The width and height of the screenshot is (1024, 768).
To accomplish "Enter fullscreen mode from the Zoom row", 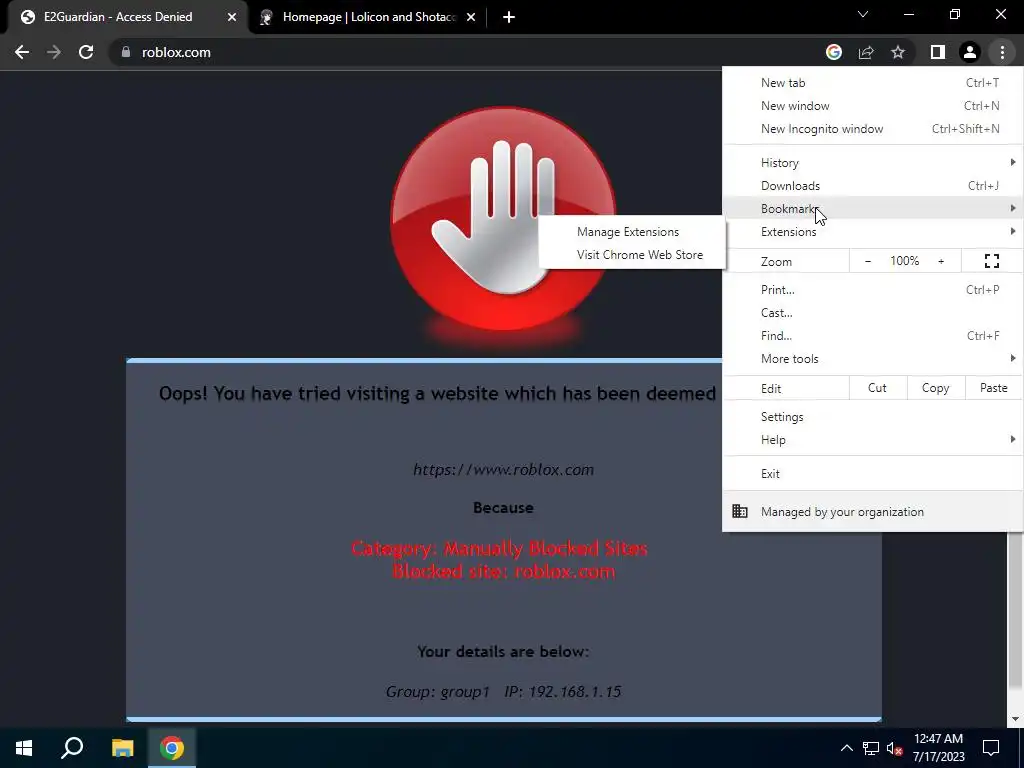I will (991, 261).
